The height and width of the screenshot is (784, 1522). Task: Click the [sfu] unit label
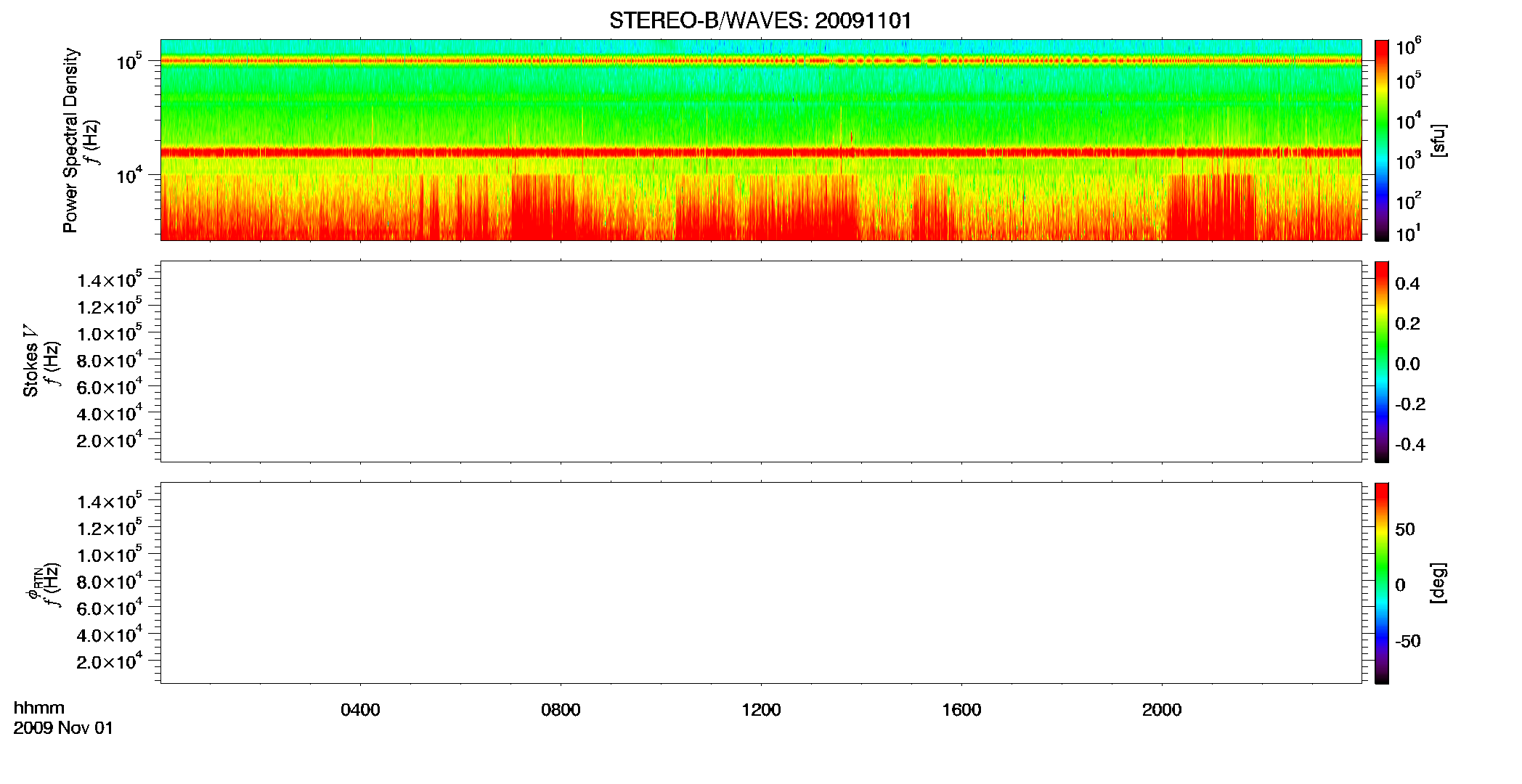[x=1439, y=141]
